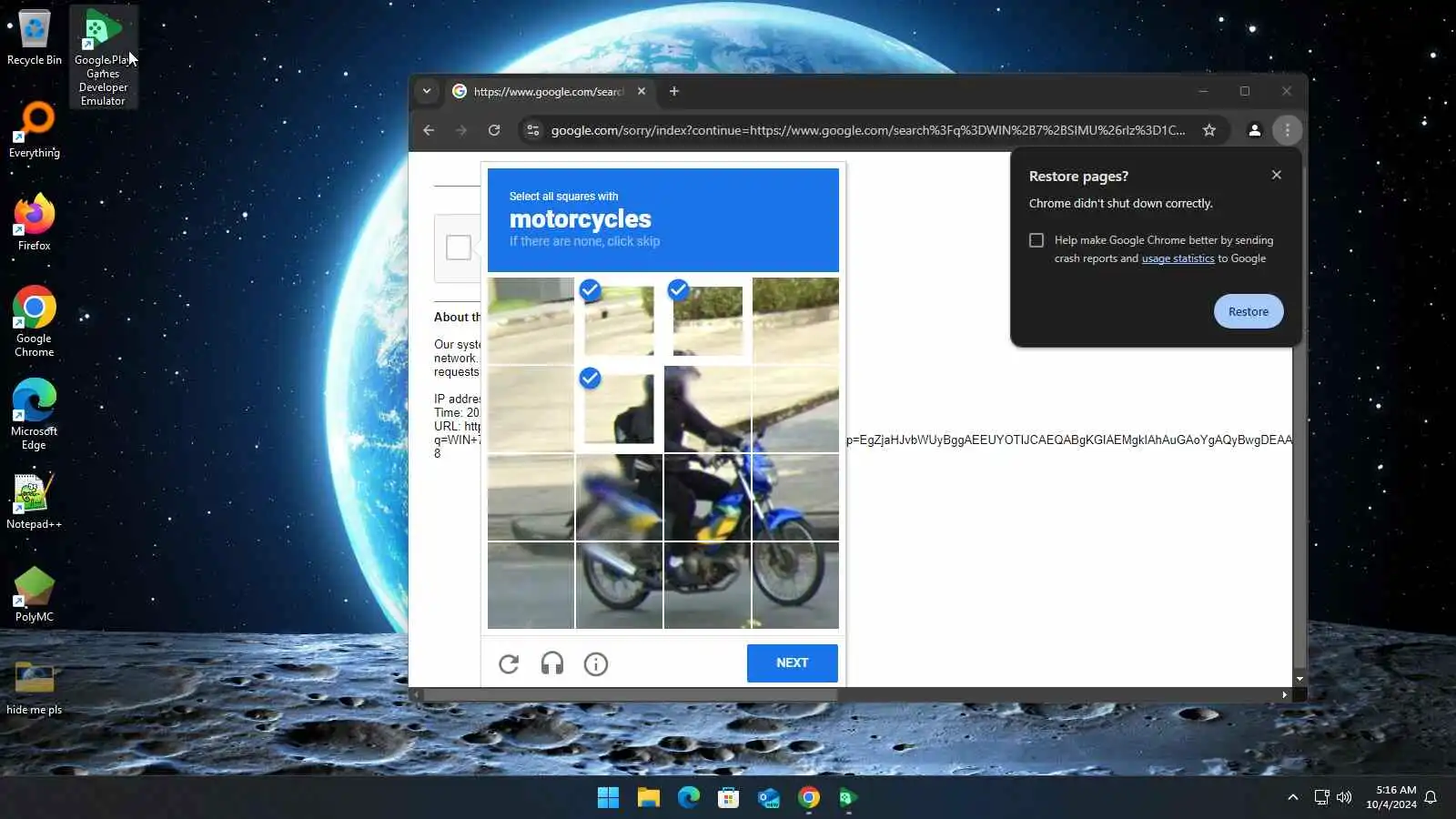This screenshot has height=819, width=1456.
Task: Minimize the Chrome window
Action: [x=1203, y=91]
